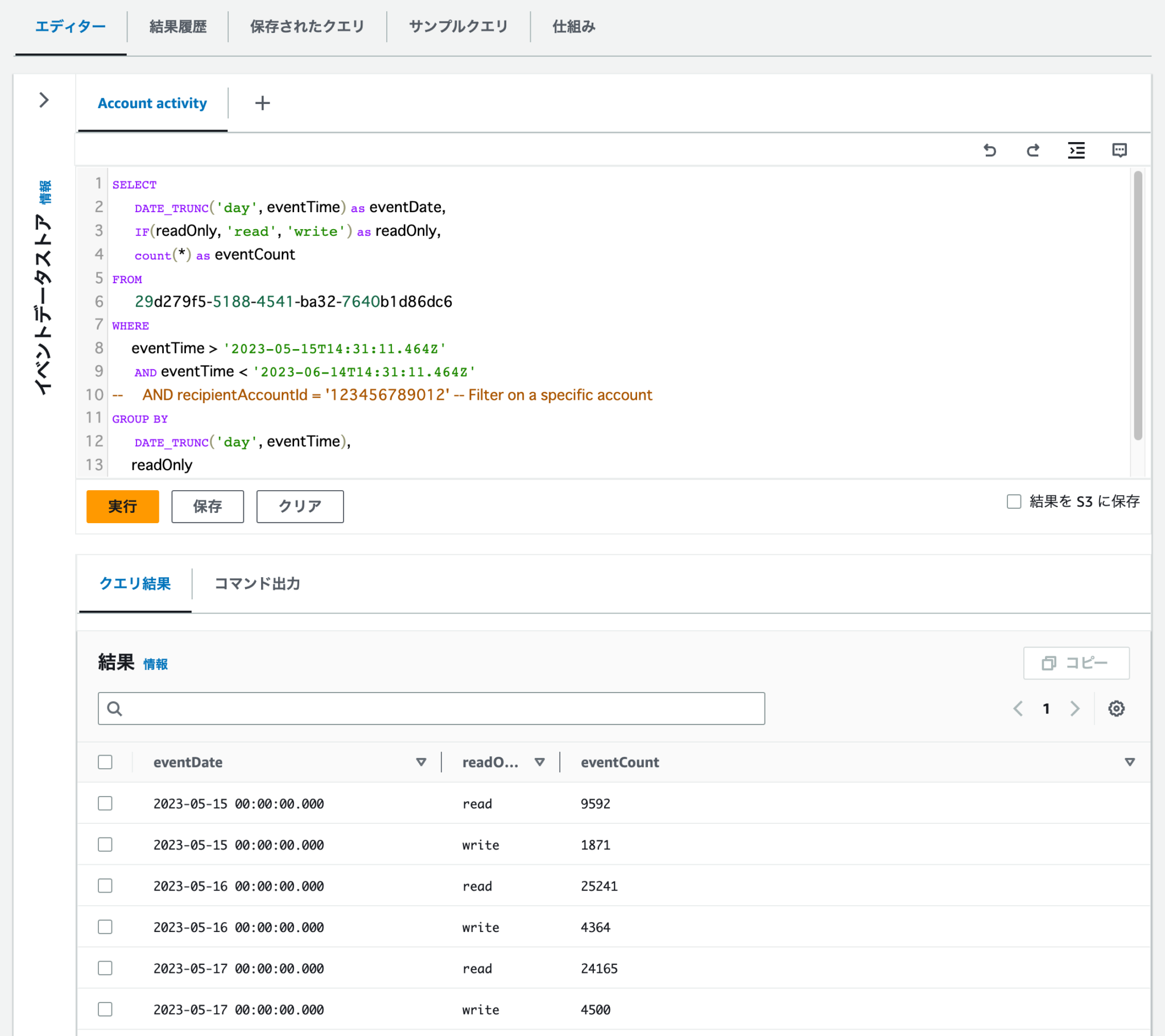The width and height of the screenshot is (1165, 1036).
Task: Open the 結果履歴 tab
Action: [178, 27]
